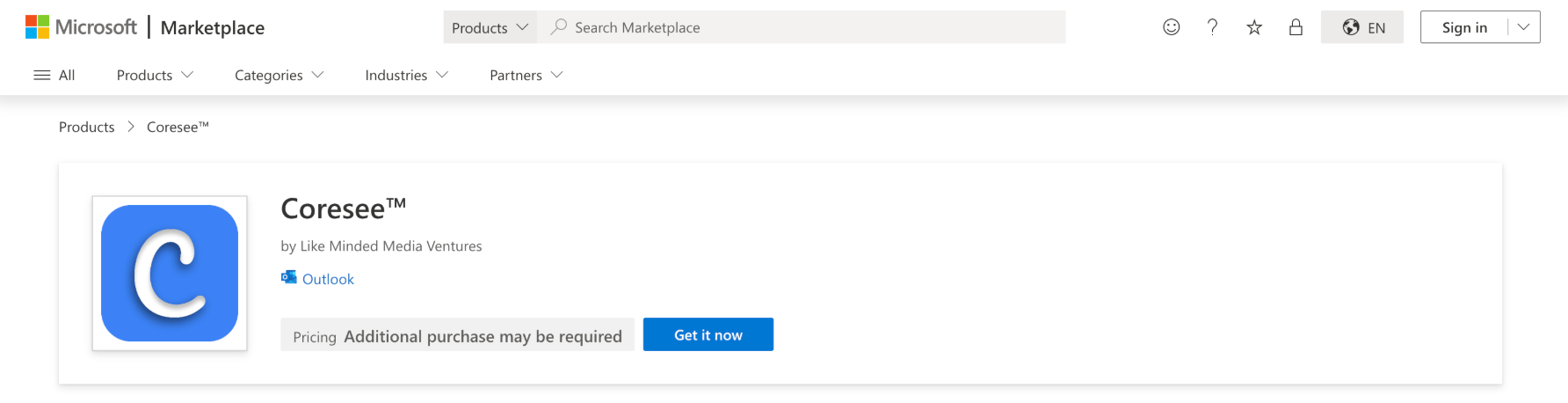Expand the Partners navigation menu
This screenshot has width=1568, height=403.
point(526,75)
